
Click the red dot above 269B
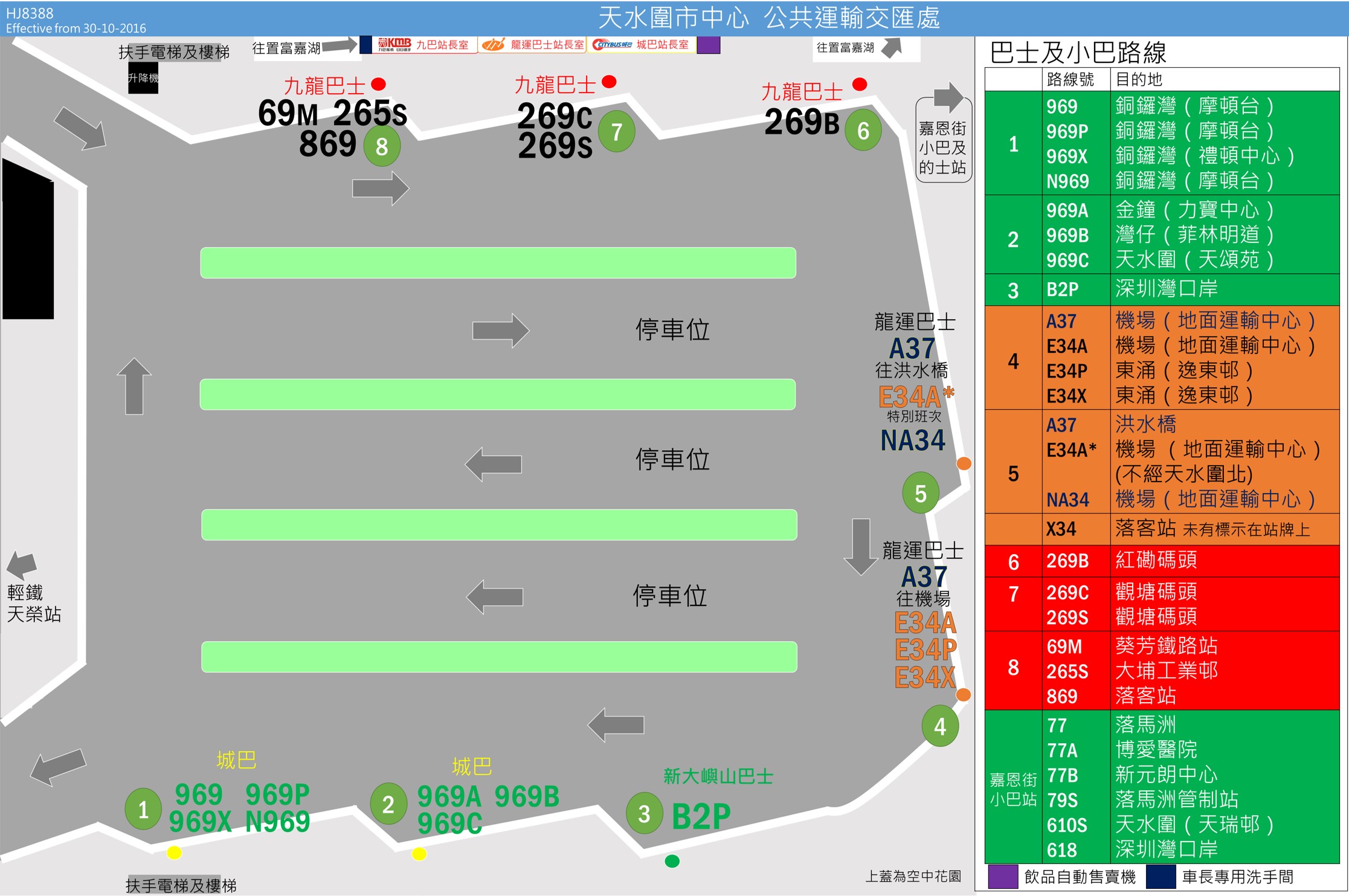pyautogui.click(x=860, y=84)
